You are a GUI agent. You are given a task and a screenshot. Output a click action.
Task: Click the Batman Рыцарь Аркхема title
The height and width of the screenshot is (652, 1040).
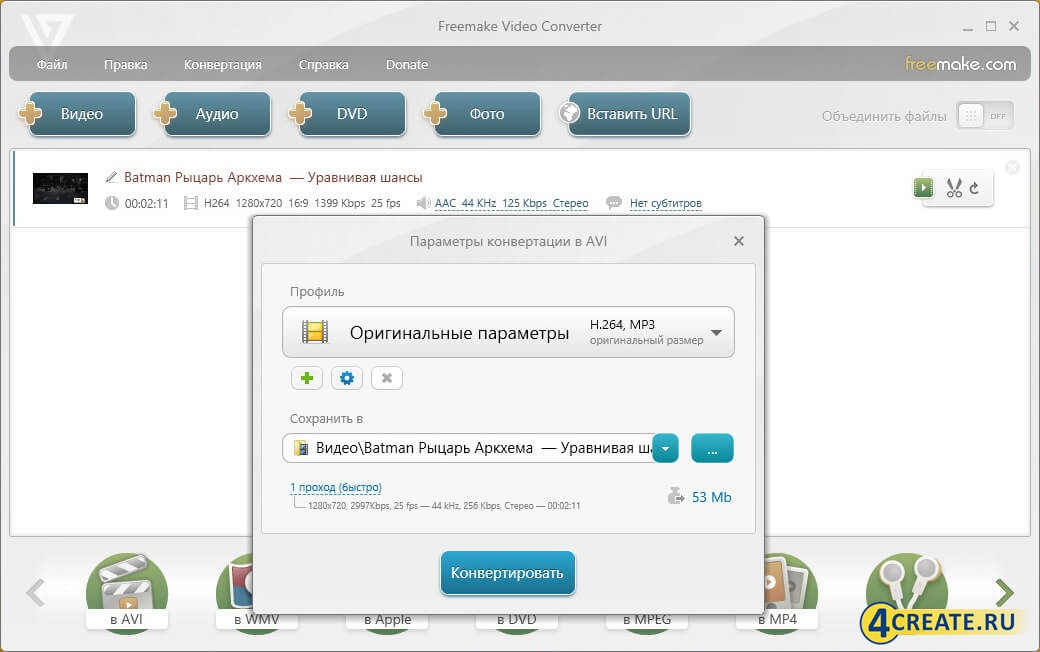click(x=273, y=177)
